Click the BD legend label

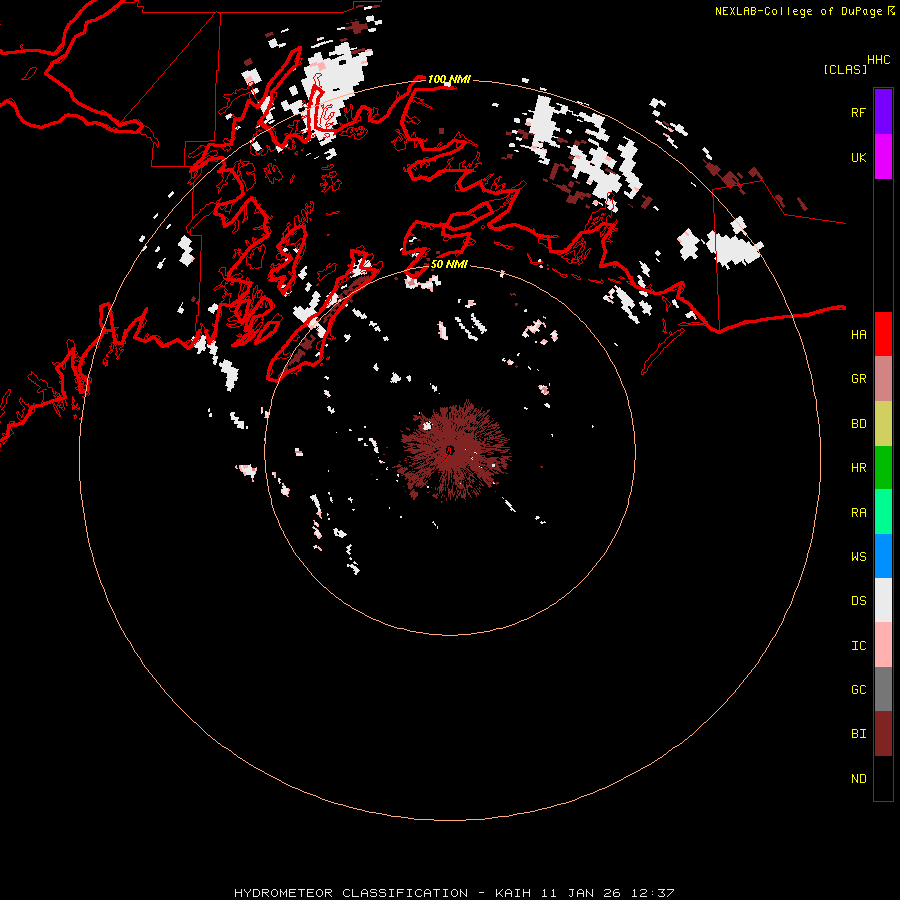coord(858,423)
